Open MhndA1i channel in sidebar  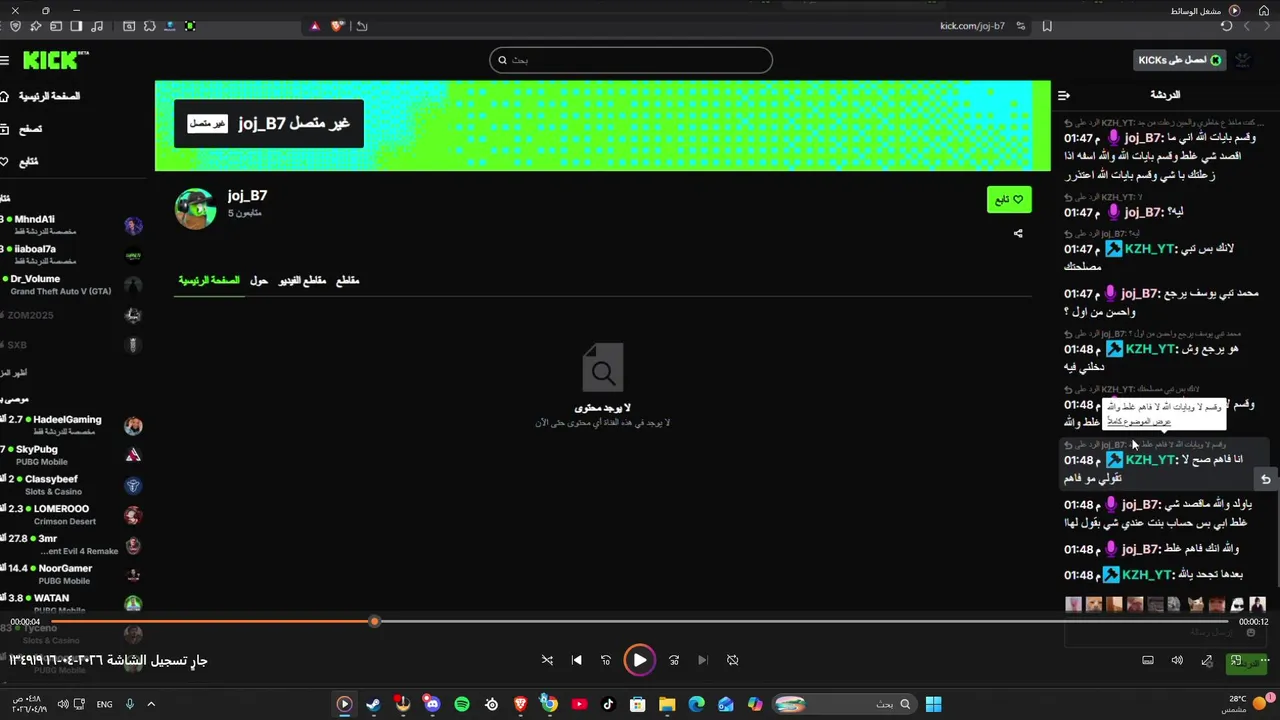(70, 225)
